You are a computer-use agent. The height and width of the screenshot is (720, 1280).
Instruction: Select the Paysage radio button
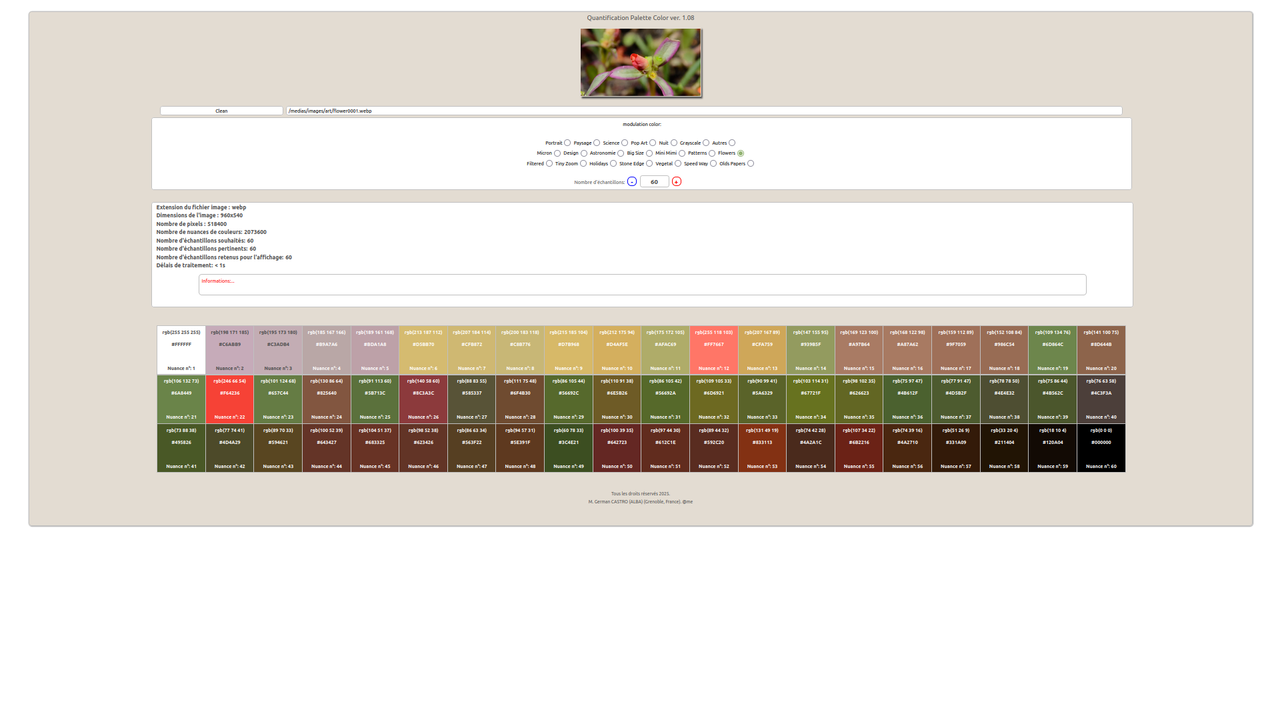[x=597, y=143]
